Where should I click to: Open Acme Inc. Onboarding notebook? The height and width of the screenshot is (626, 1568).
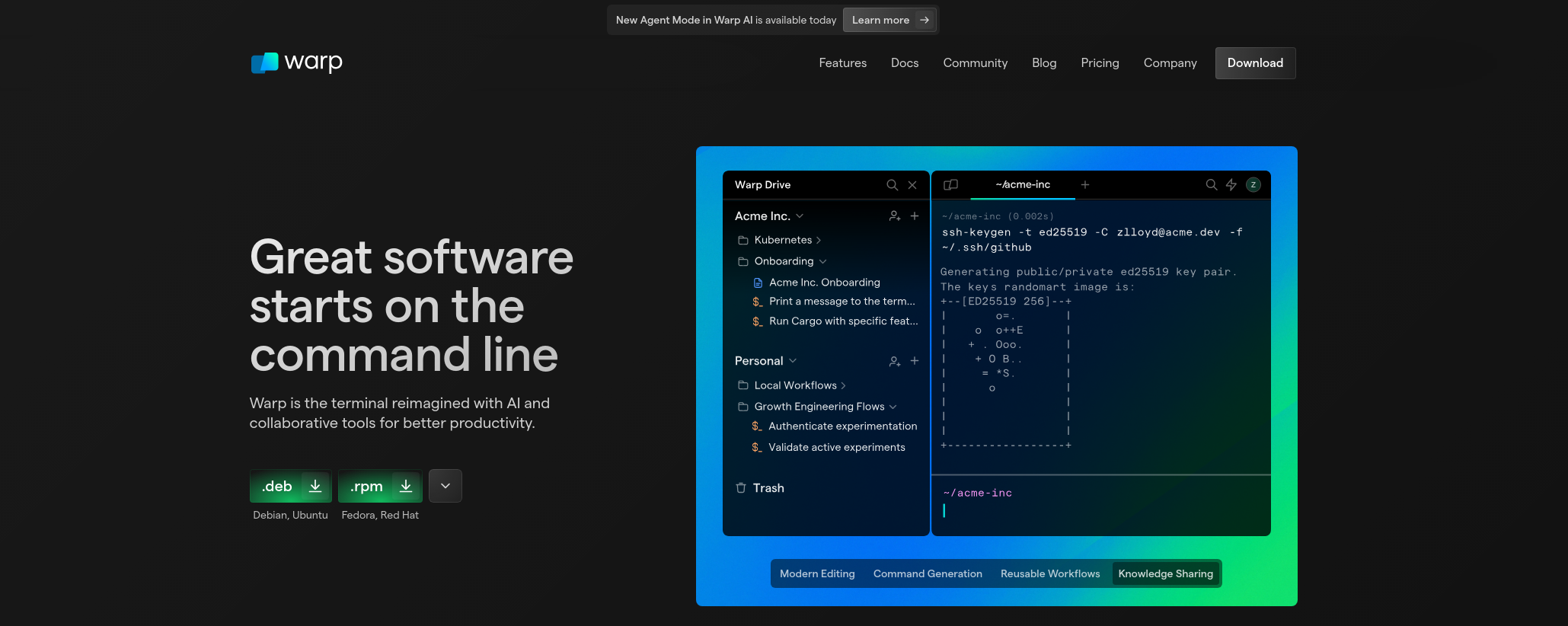pos(825,283)
